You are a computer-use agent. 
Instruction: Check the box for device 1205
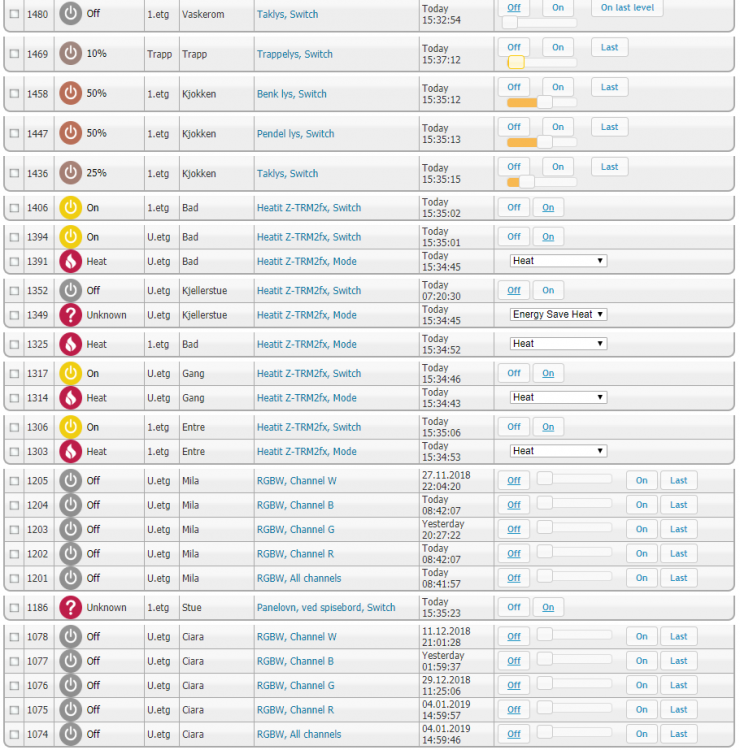[14, 481]
